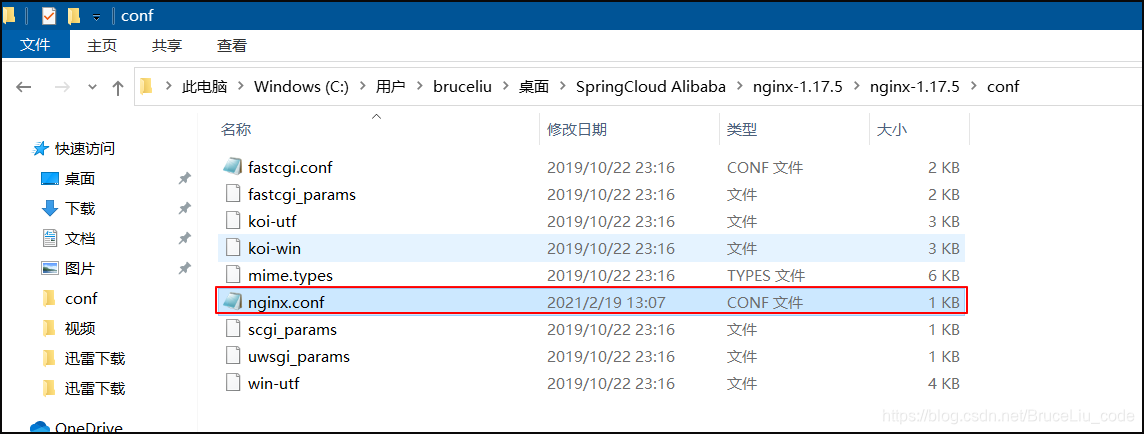
Task: Select the fastcgi.conf file icon
Action: click(232, 166)
